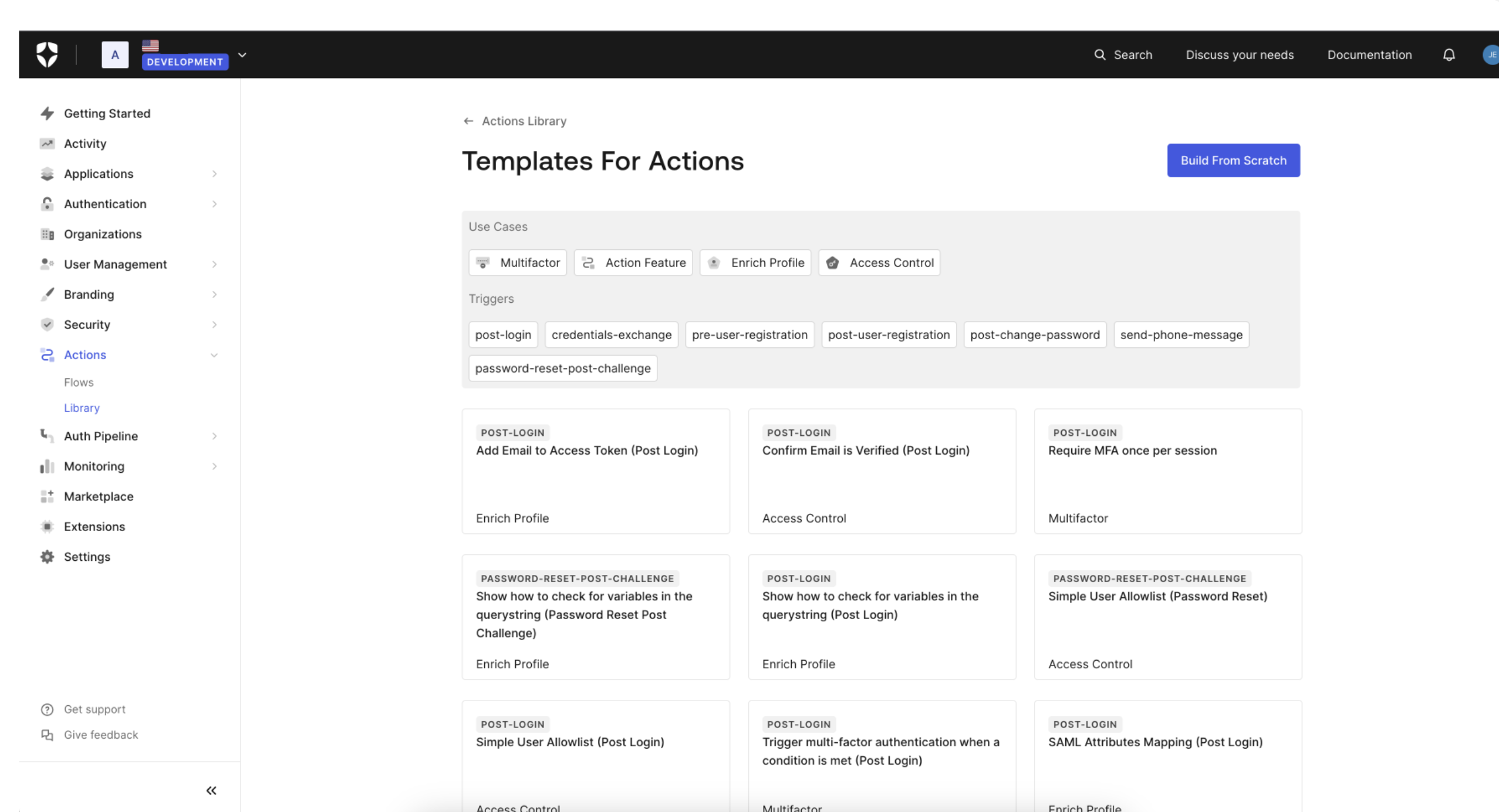Click the Auth0 shield logo icon
The width and height of the screenshot is (1499, 812).
[x=46, y=54]
